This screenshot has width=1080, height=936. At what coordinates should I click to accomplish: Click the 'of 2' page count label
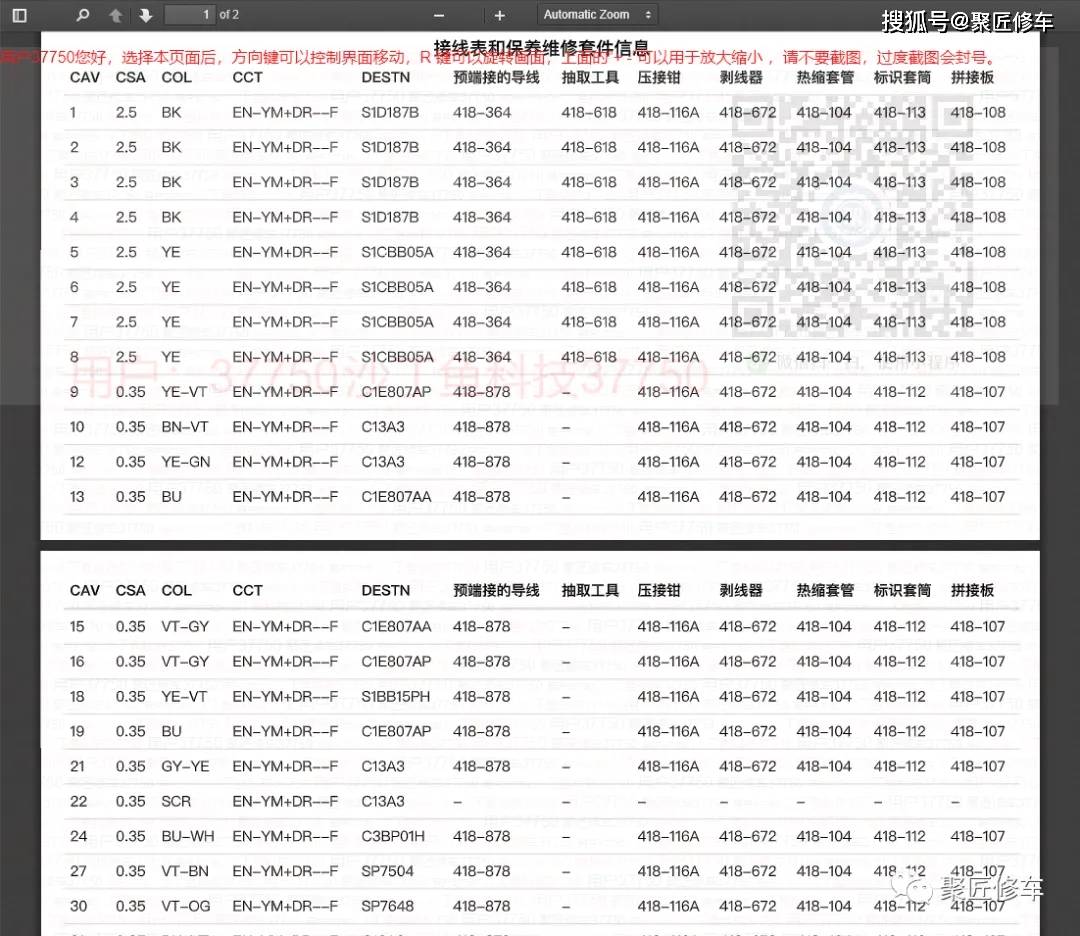point(229,14)
